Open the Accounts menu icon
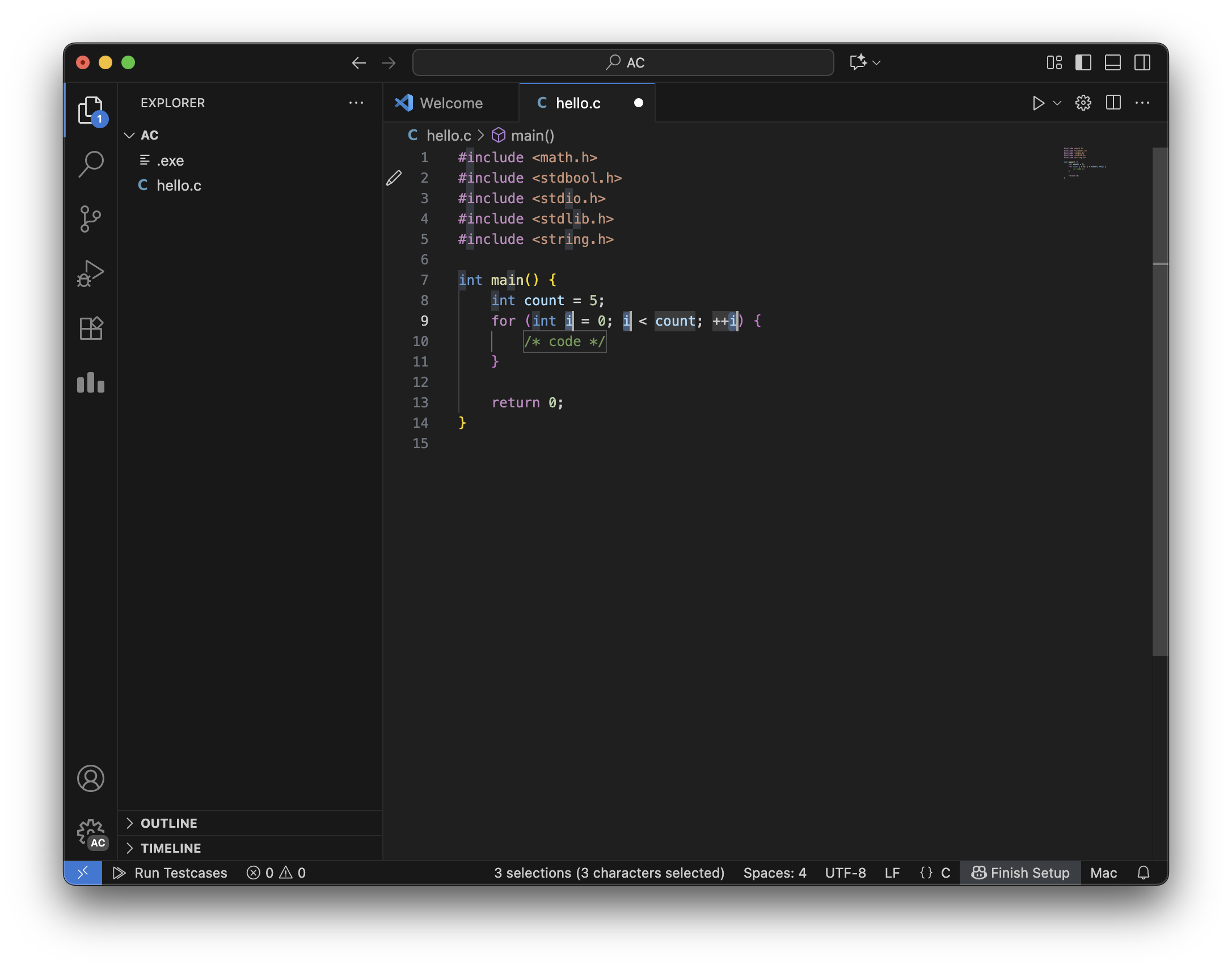This screenshot has height=969, width=1232. click(91, 778)
